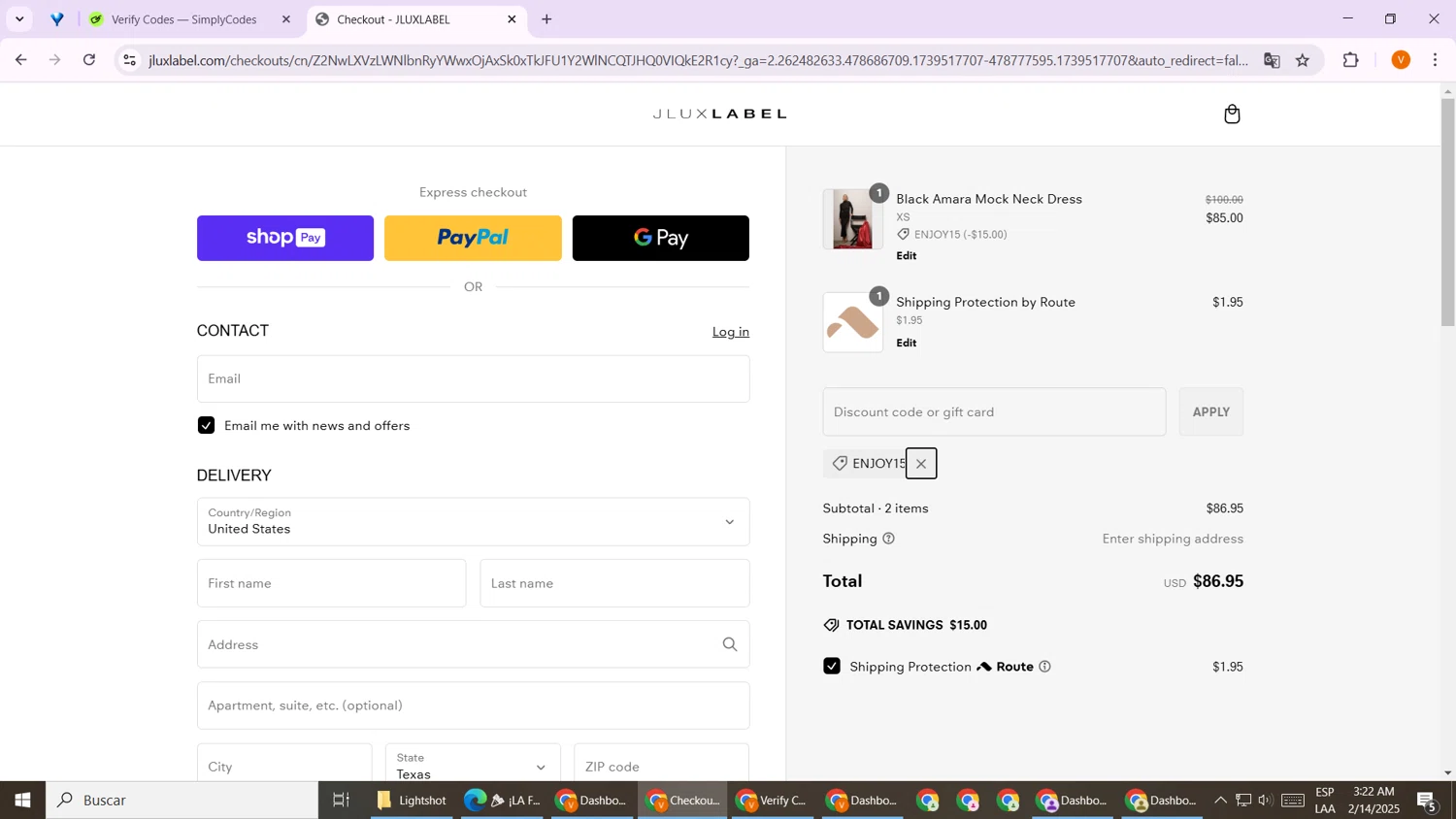Viewport: 1456px width, 819px height.
Task: Open the tab search dropdown arrow
Action: (19, 19)
